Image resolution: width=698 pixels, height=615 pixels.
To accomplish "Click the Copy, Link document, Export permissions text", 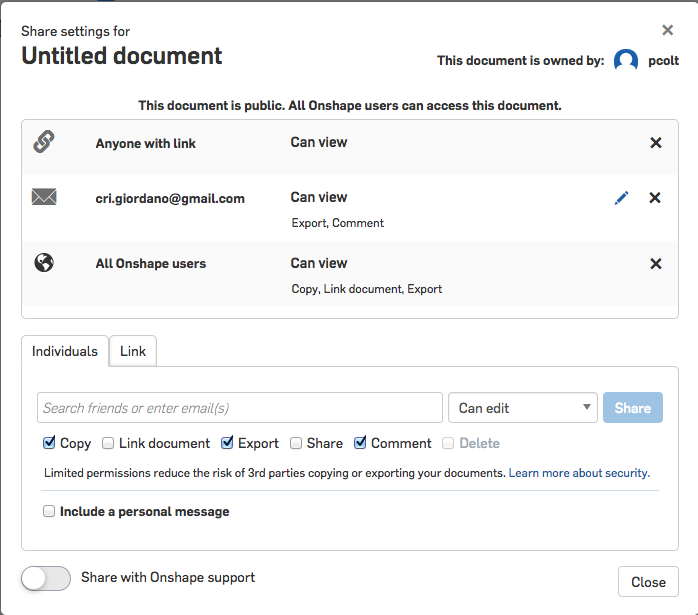I will [366, 289].
